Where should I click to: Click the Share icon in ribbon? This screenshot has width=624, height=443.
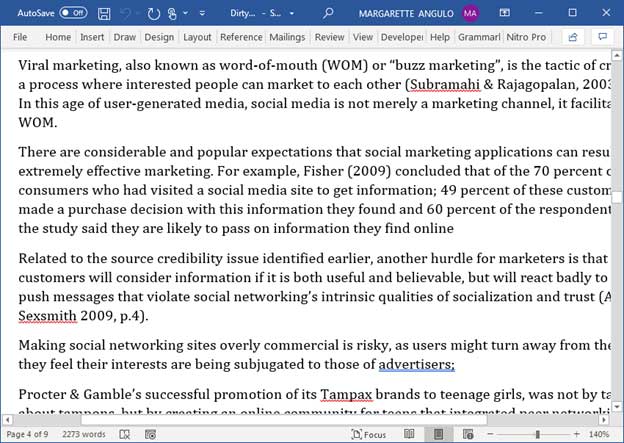pos(573,37)
